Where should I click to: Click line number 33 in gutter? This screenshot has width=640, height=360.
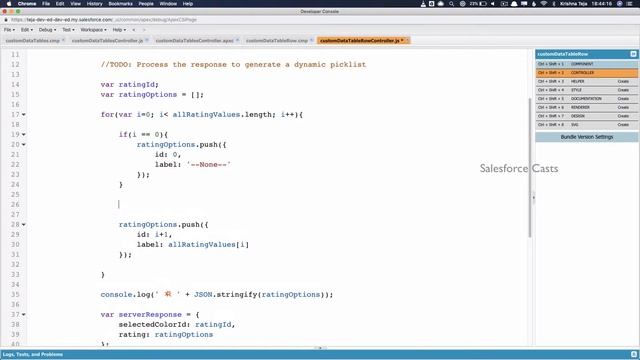15,275
